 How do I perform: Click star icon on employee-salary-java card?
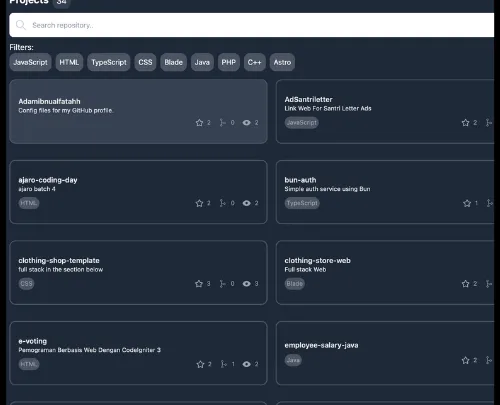[x=466, y=360]
